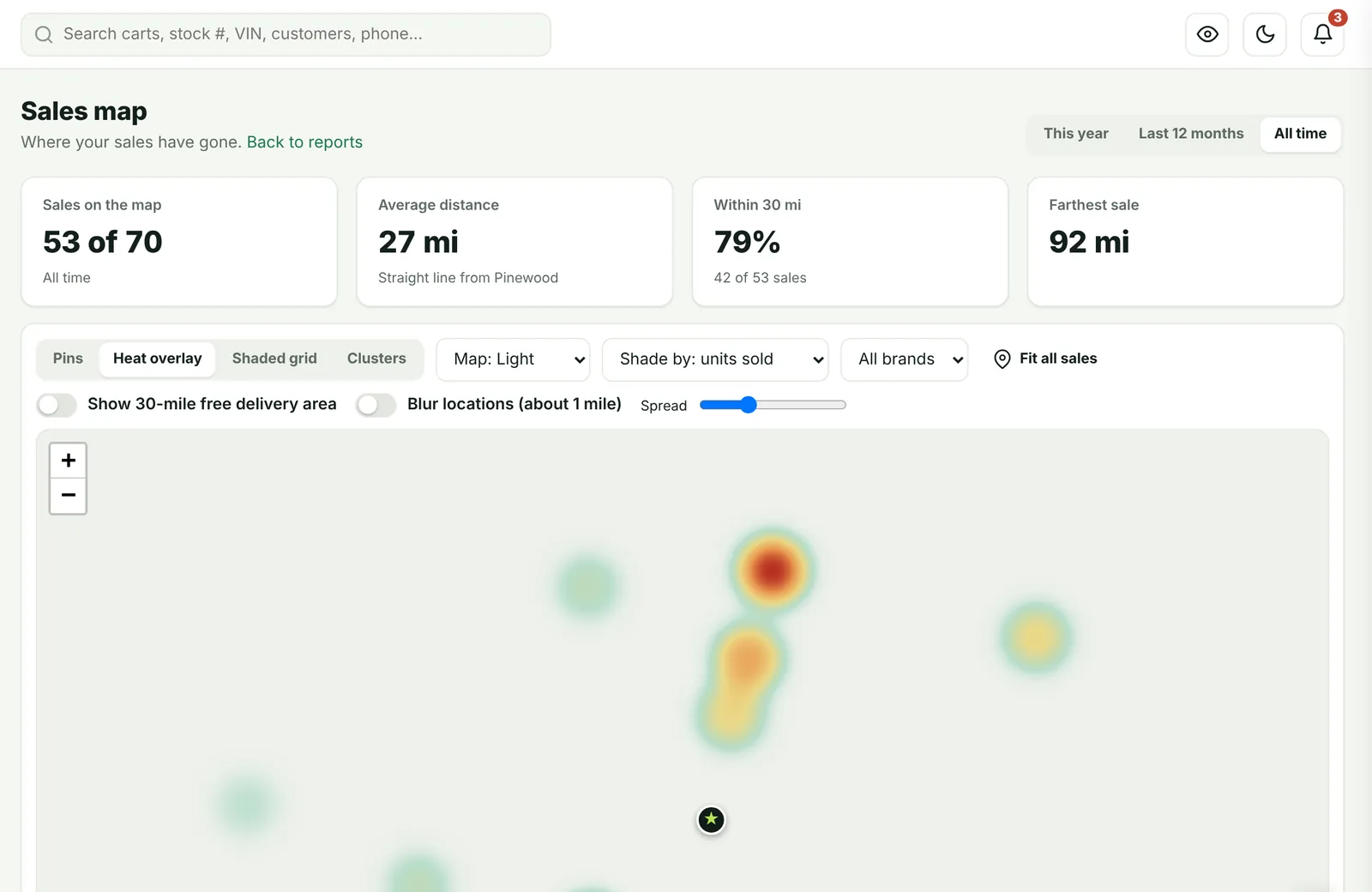Open notifications bell
Image resolution: width=1372 pixels, height=892 pixels.
1322,34
